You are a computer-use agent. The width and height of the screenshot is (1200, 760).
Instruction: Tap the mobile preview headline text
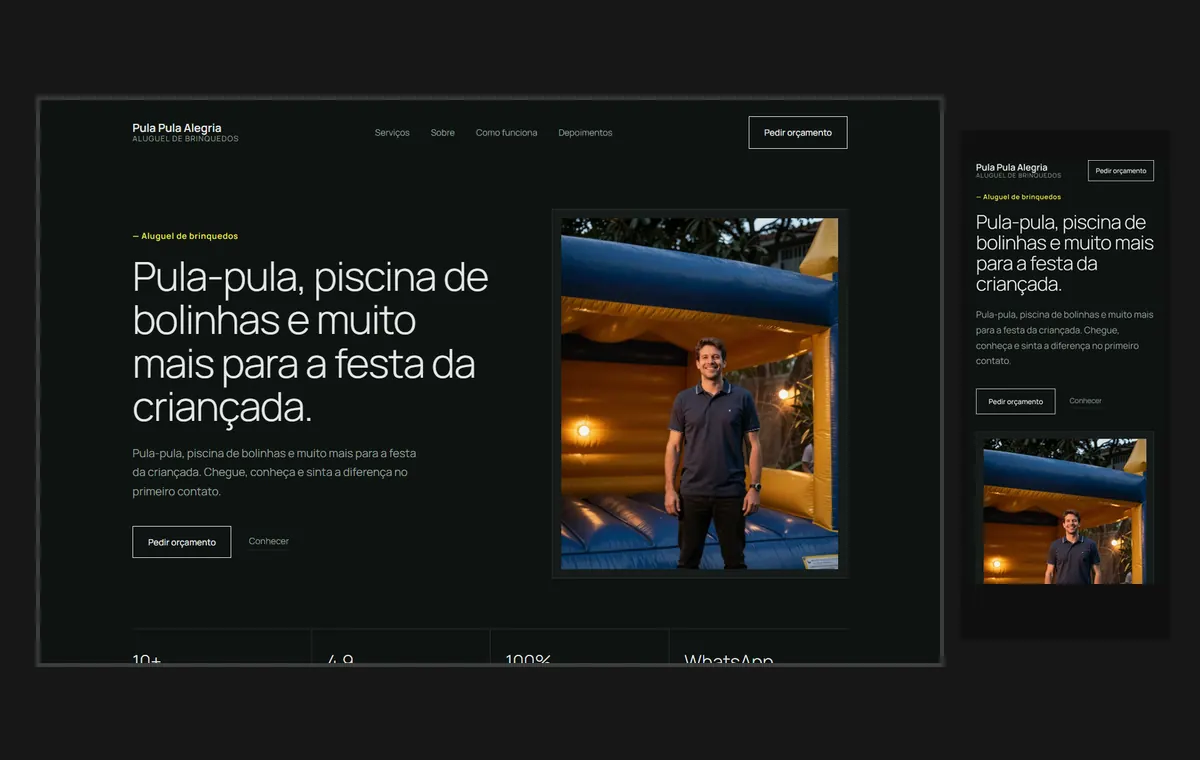click(x=1065, y=253)
